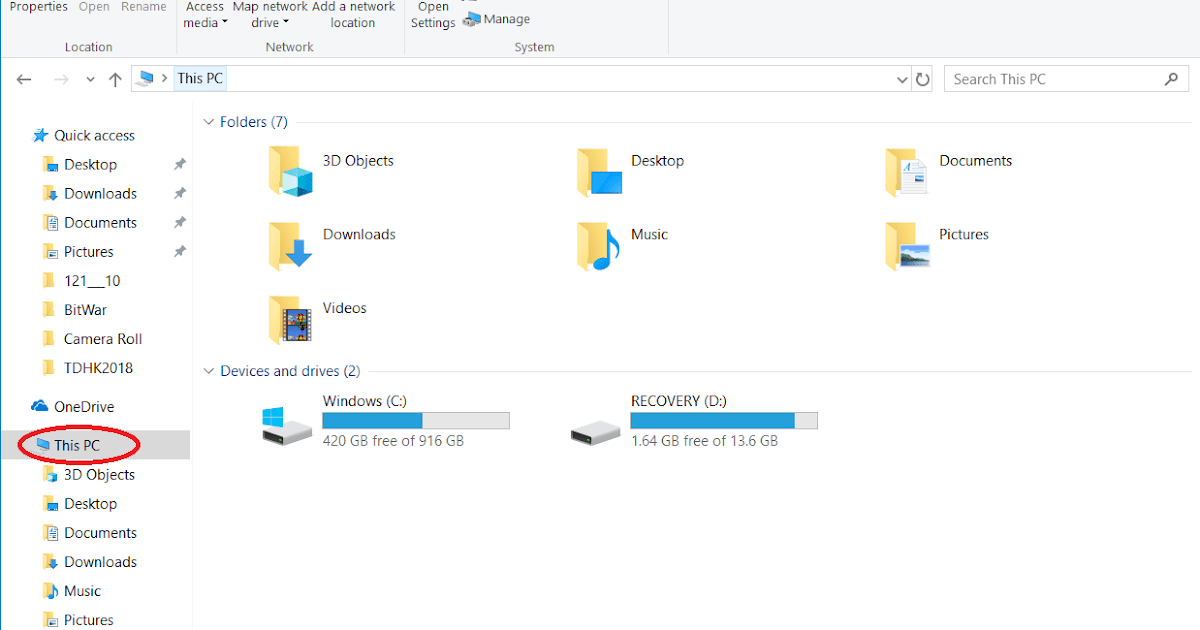Click the refresh address bar icon
The height and width of the screenshot is (630, 1200).
(922, 78)
